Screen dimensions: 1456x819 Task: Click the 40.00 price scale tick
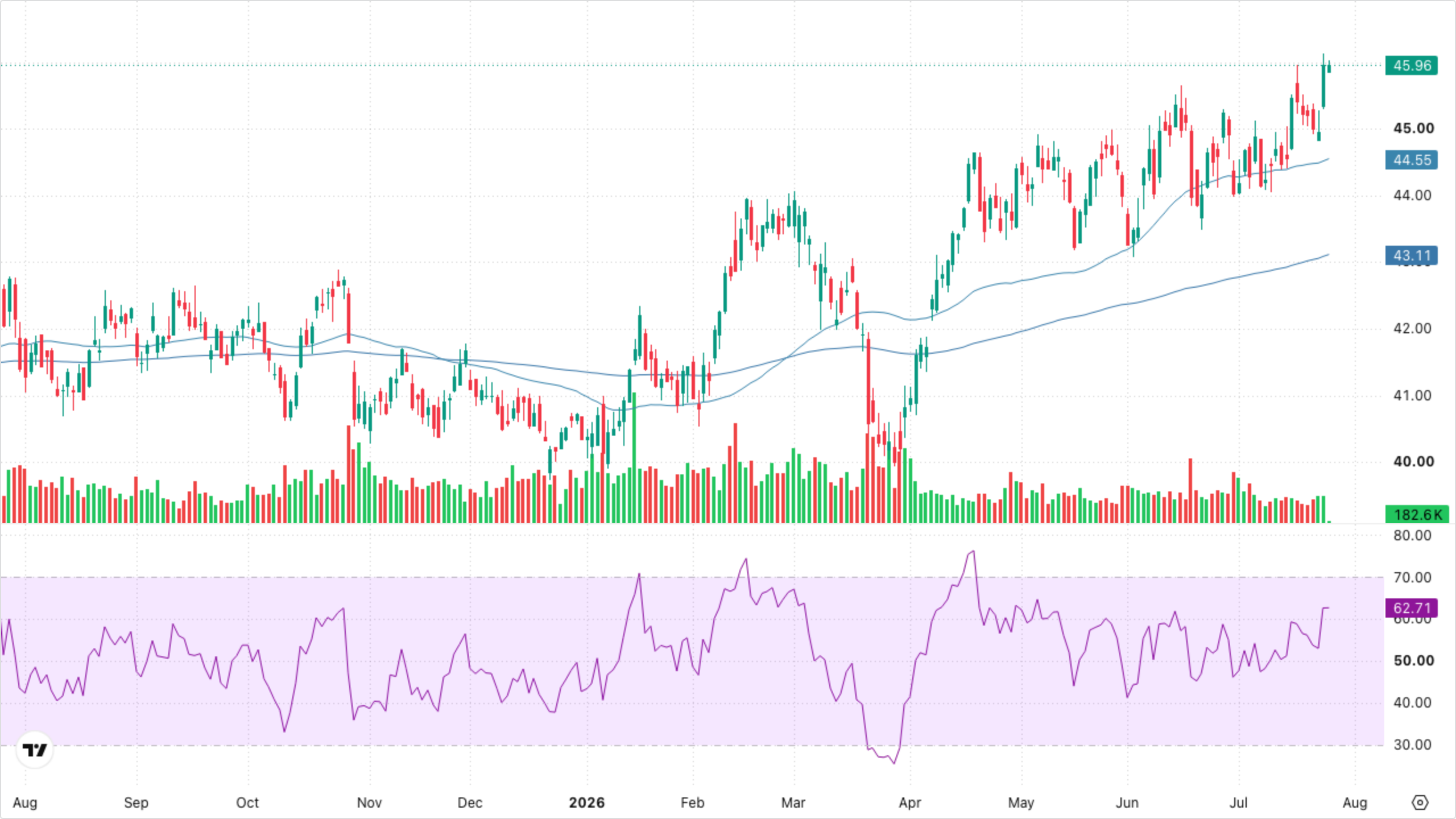click(1413, 462)
